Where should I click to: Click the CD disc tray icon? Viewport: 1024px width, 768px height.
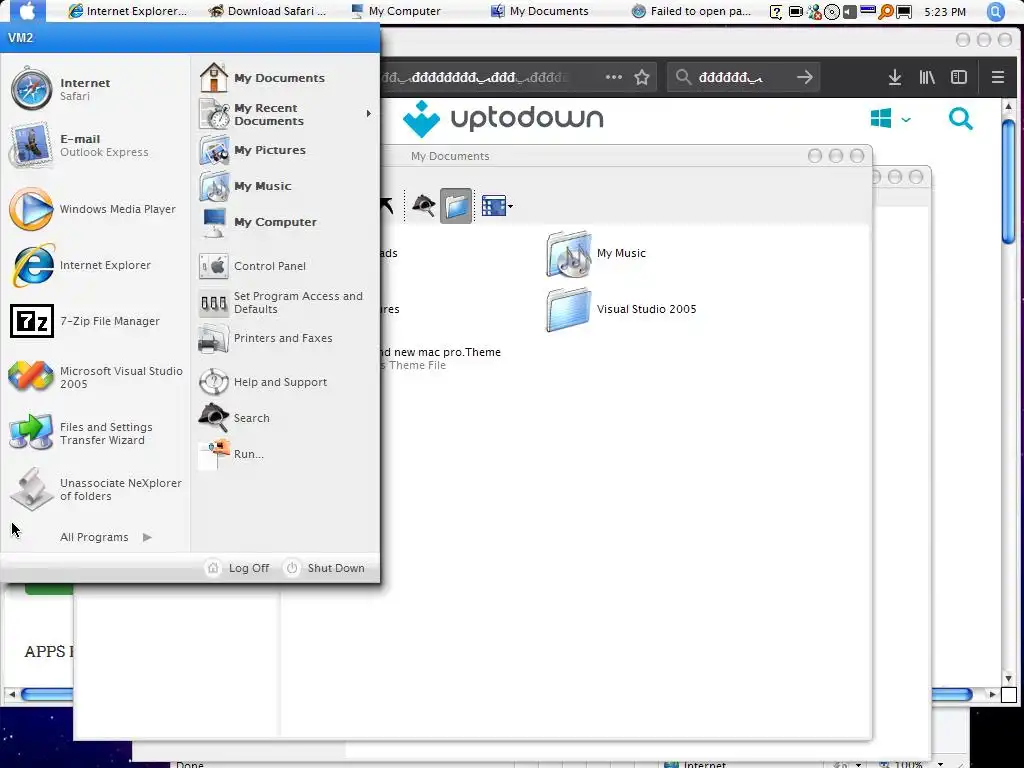coord(832,12)
